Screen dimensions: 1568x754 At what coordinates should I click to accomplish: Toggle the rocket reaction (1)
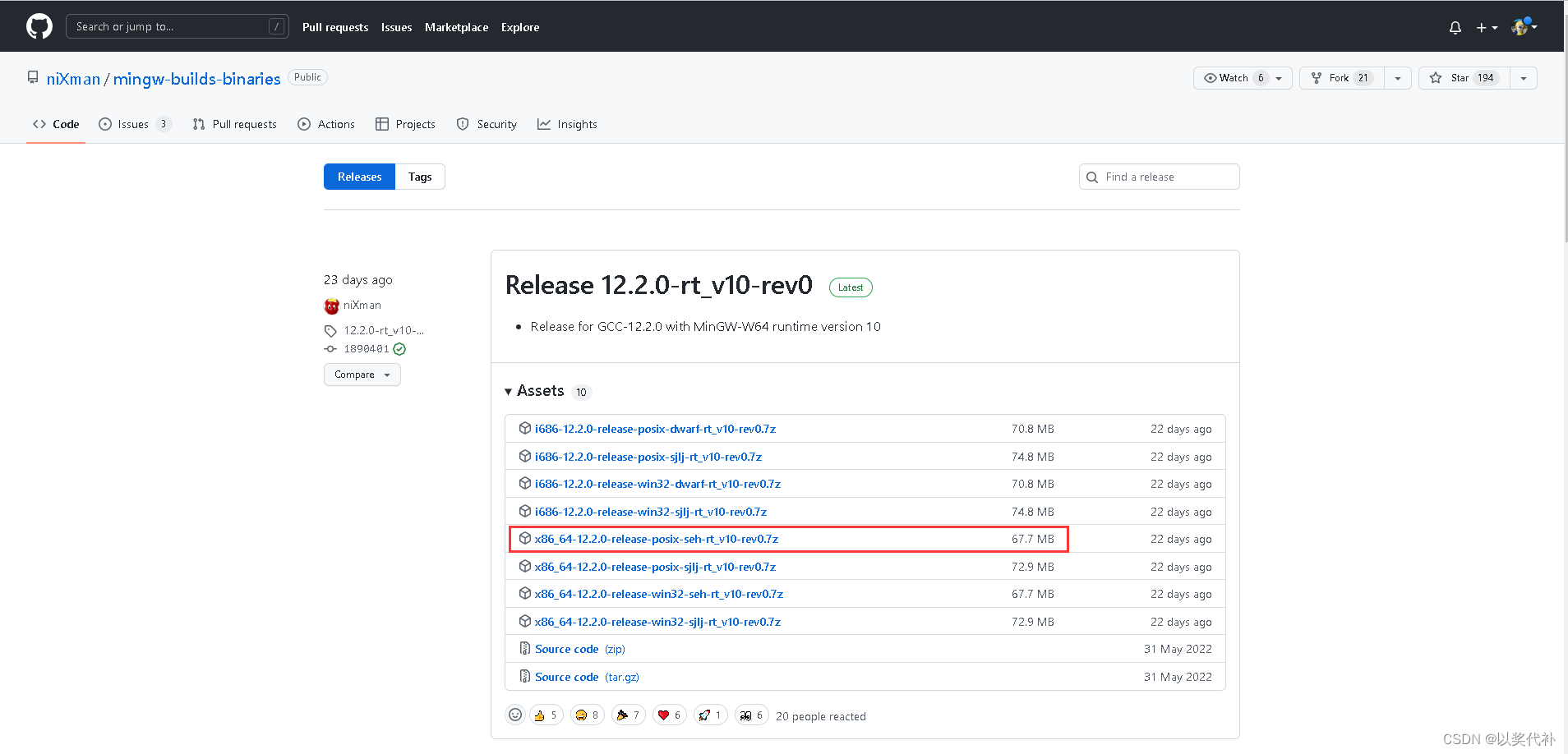click(711, 715)
